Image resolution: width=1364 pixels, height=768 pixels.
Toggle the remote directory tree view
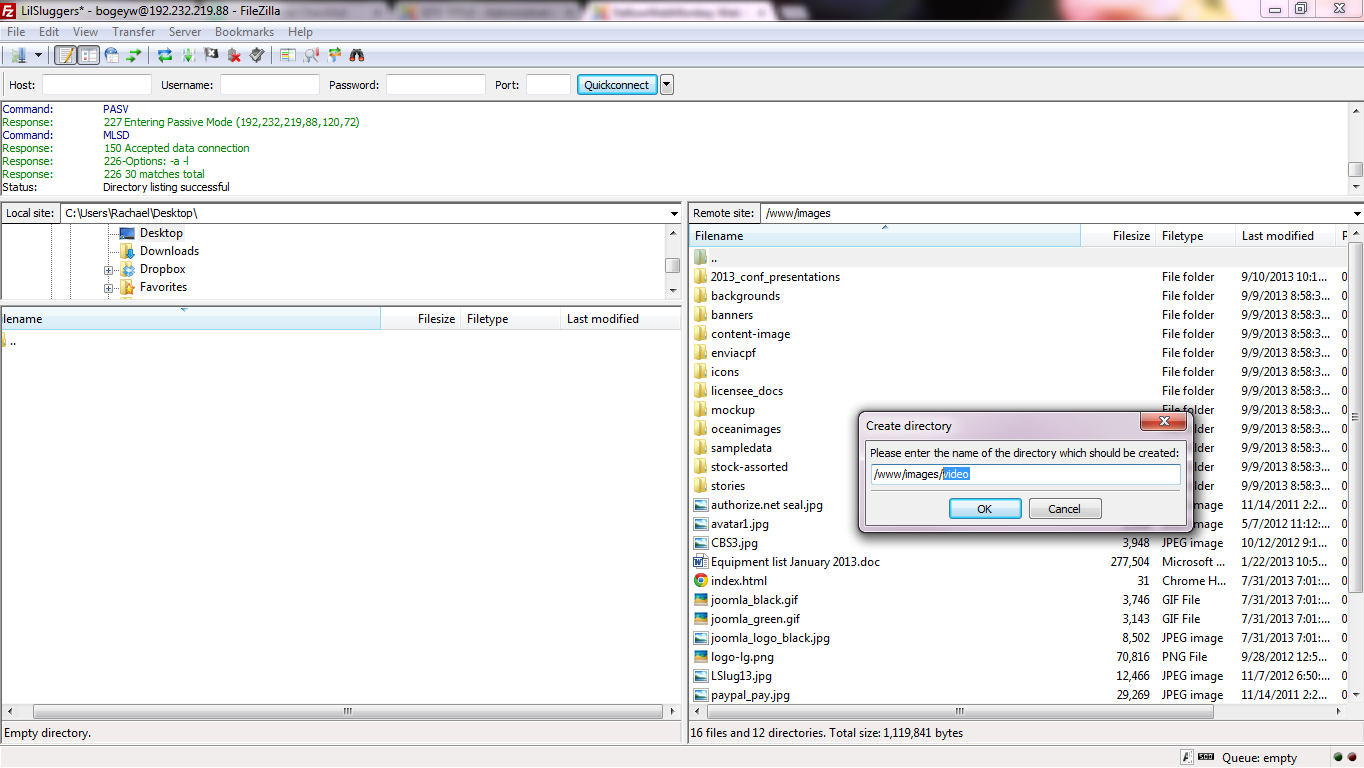coord(112,55)
